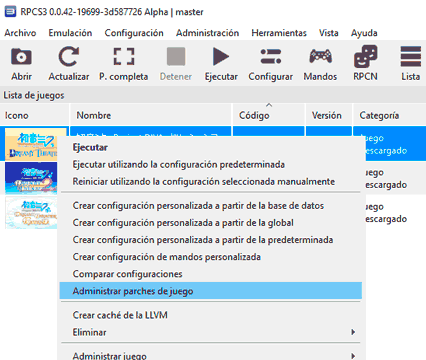This screenshot has height=360, width=426.
Task: Select Reiniciar utilizando la configuración seleccionada manualmente
Action: click(x=211, y=181)
